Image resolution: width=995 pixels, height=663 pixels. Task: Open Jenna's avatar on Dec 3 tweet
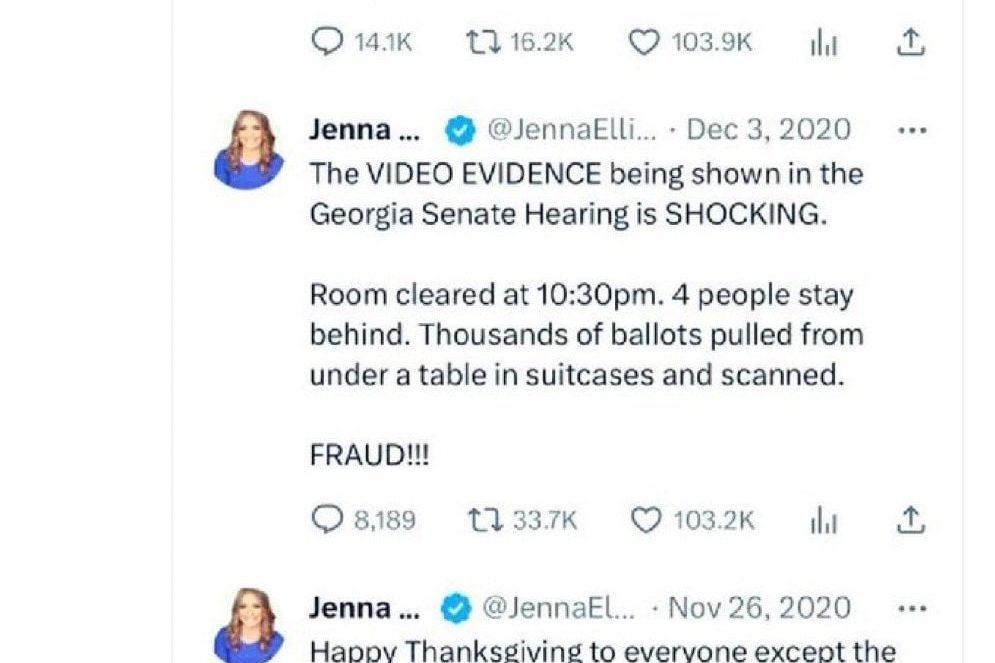[242, 149]
